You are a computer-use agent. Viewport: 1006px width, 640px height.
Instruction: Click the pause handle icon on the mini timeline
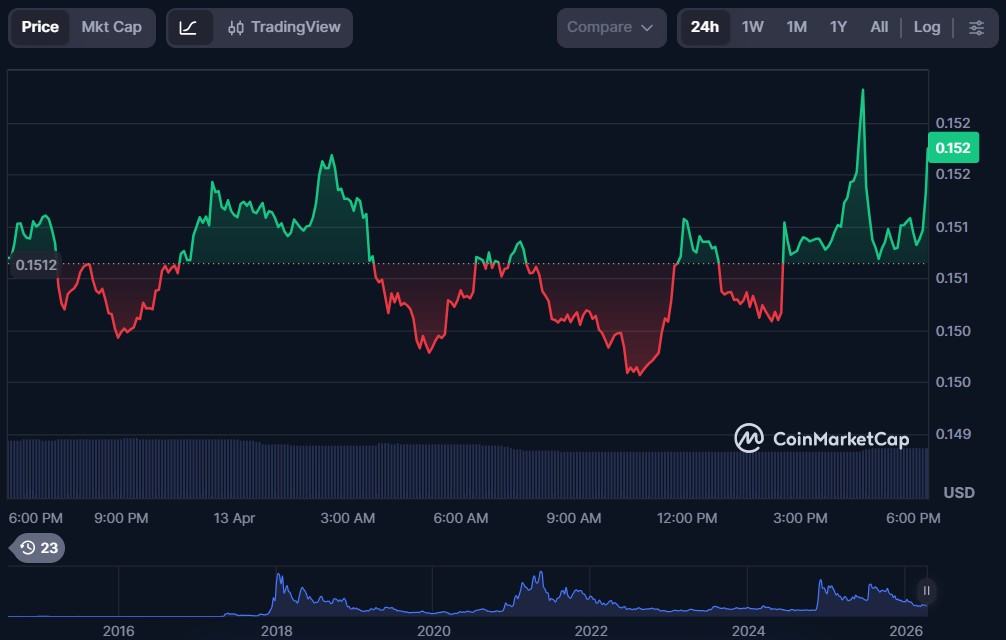pyautogui.click(x=927, y=590)
